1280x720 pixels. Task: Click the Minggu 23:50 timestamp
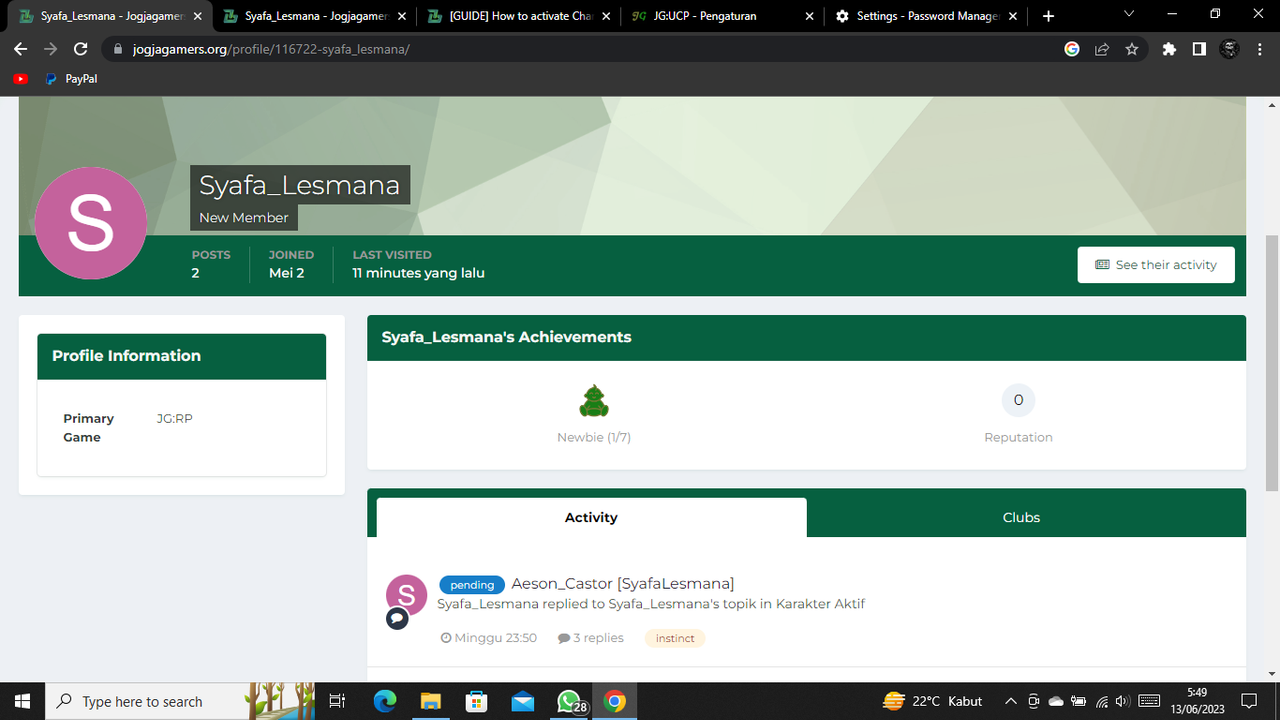489,638
